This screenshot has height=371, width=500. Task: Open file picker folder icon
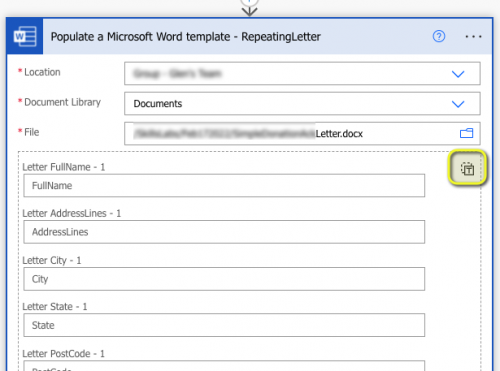coord(466,133)
